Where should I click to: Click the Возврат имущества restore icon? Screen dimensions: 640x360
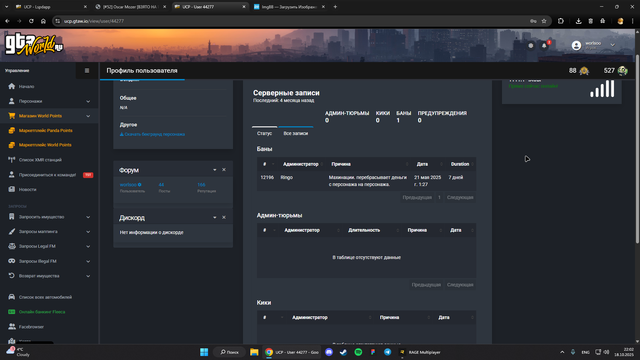(11, 276)
